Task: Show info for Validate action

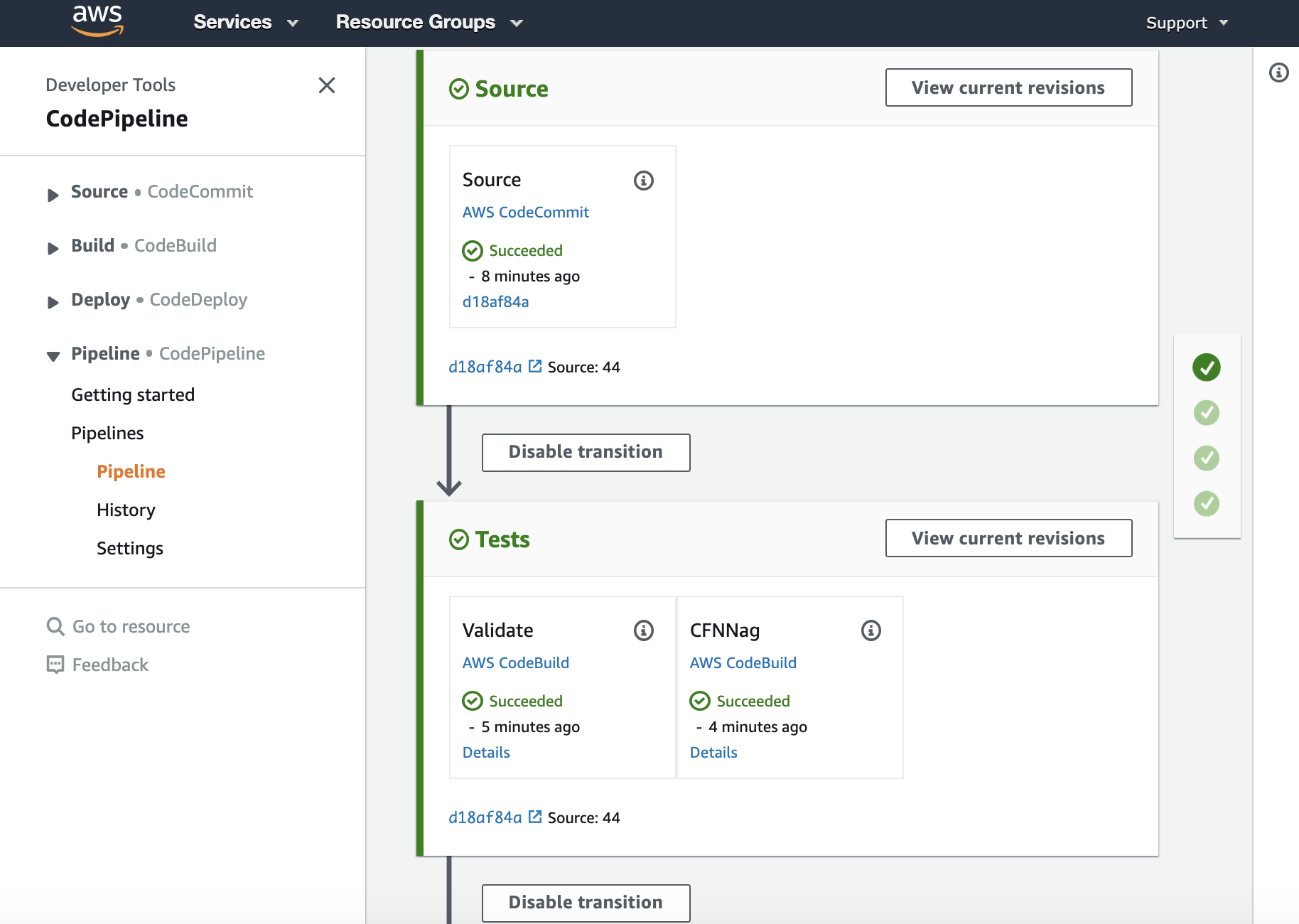Action: 644,630
